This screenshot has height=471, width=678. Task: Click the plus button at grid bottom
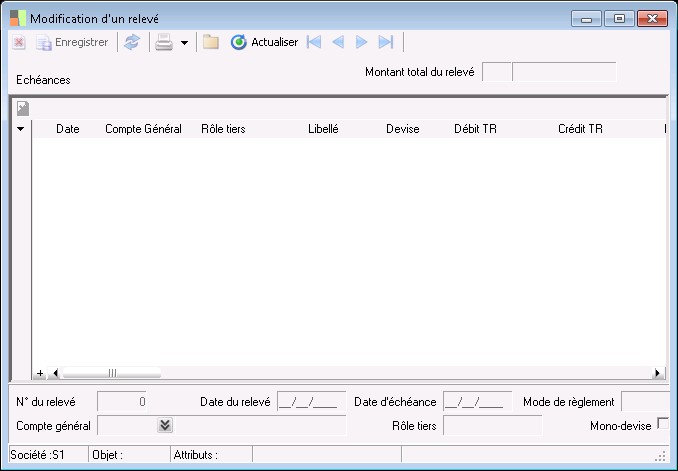pos(40,373)
